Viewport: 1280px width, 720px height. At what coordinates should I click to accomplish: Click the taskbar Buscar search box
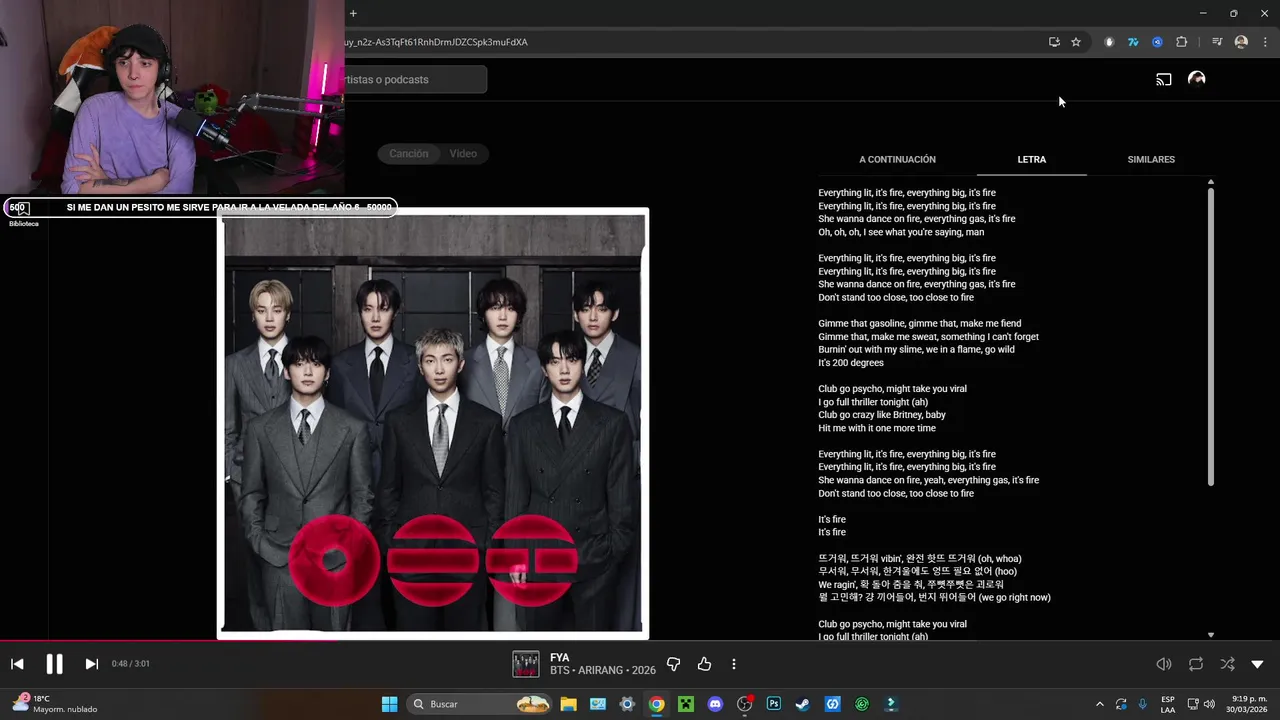[x=481, y=704]
